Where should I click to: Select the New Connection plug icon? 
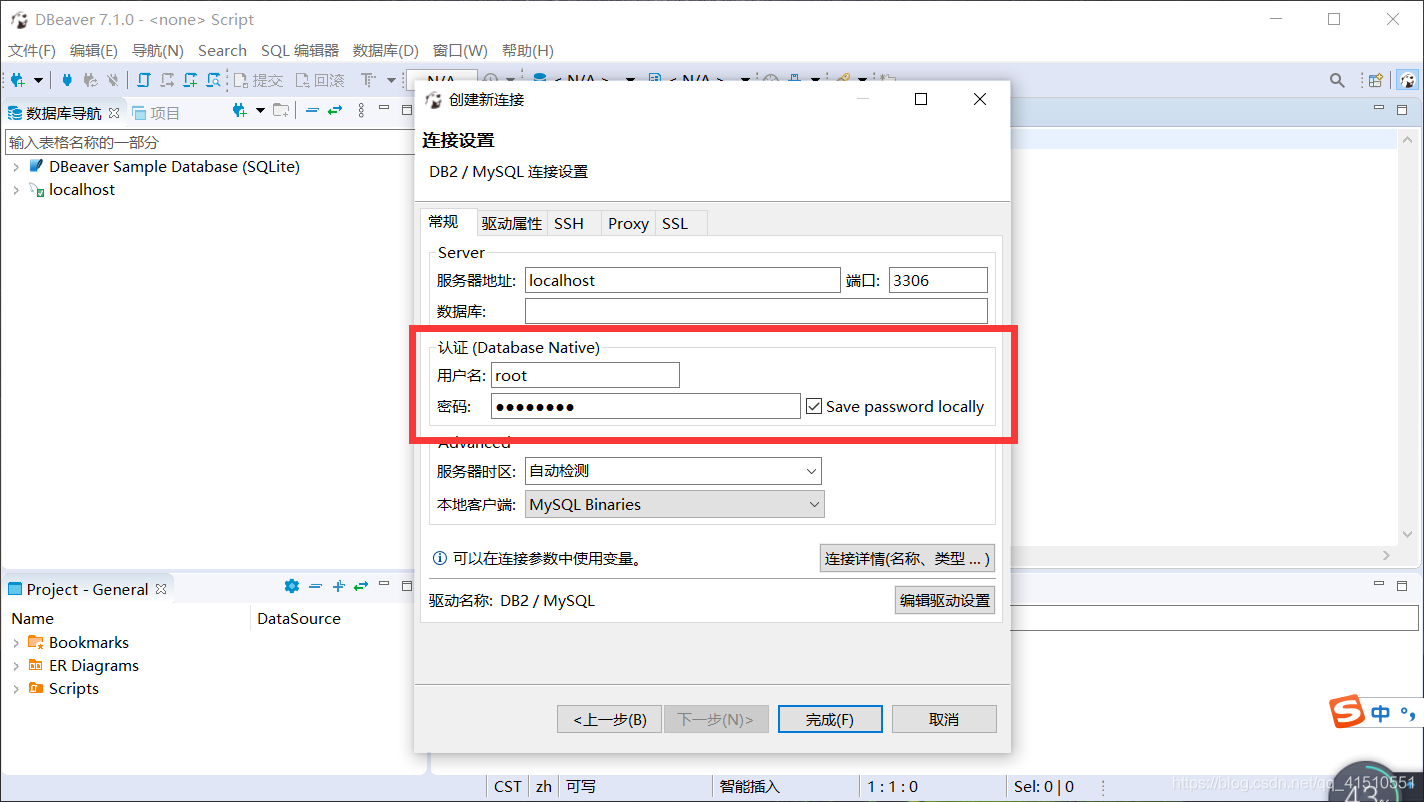17,78
